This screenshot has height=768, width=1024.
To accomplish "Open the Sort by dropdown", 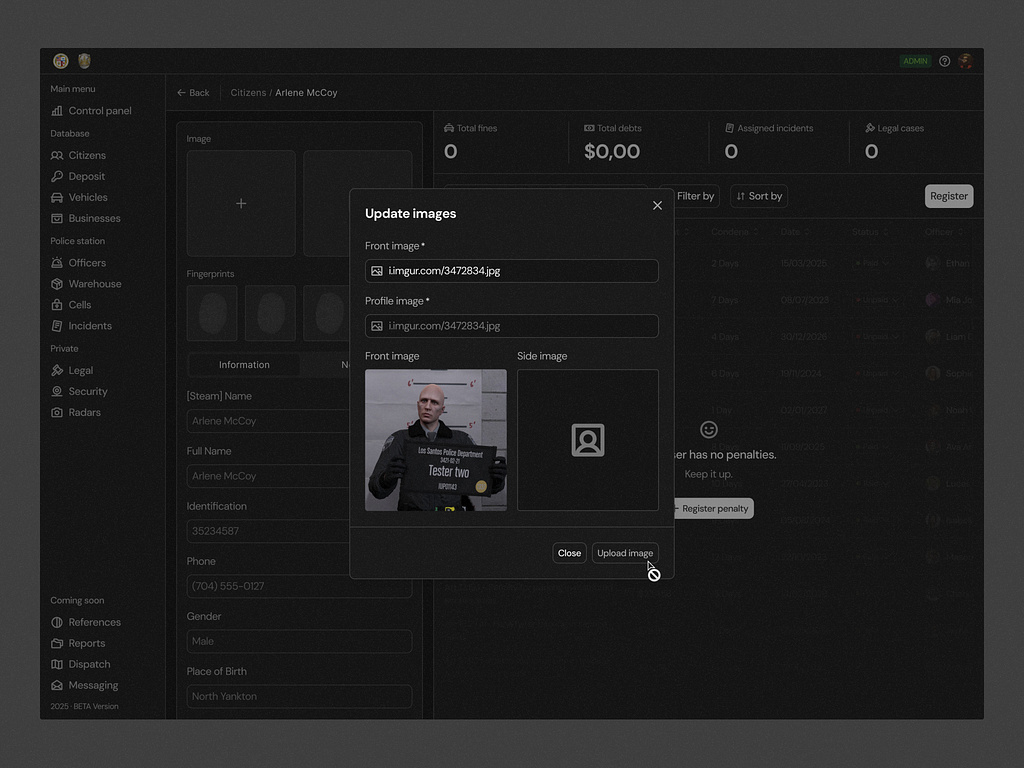I will [x=758, y=196].
